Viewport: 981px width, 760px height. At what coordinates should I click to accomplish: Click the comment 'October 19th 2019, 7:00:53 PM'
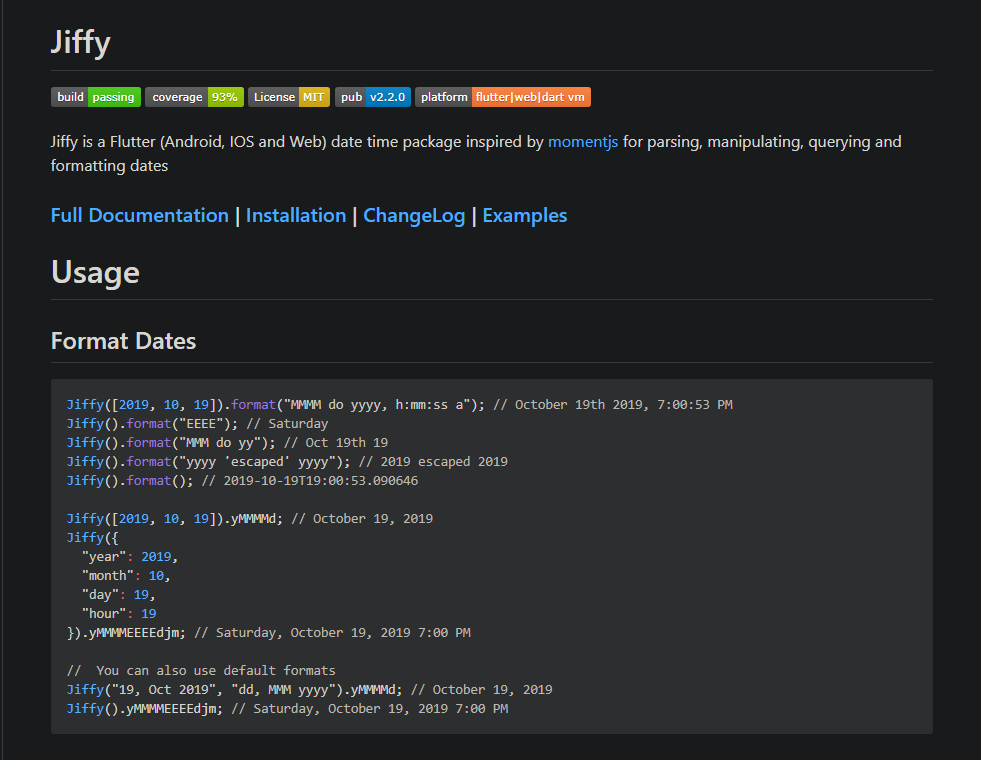pyautogui.click(x=612, y=405)
